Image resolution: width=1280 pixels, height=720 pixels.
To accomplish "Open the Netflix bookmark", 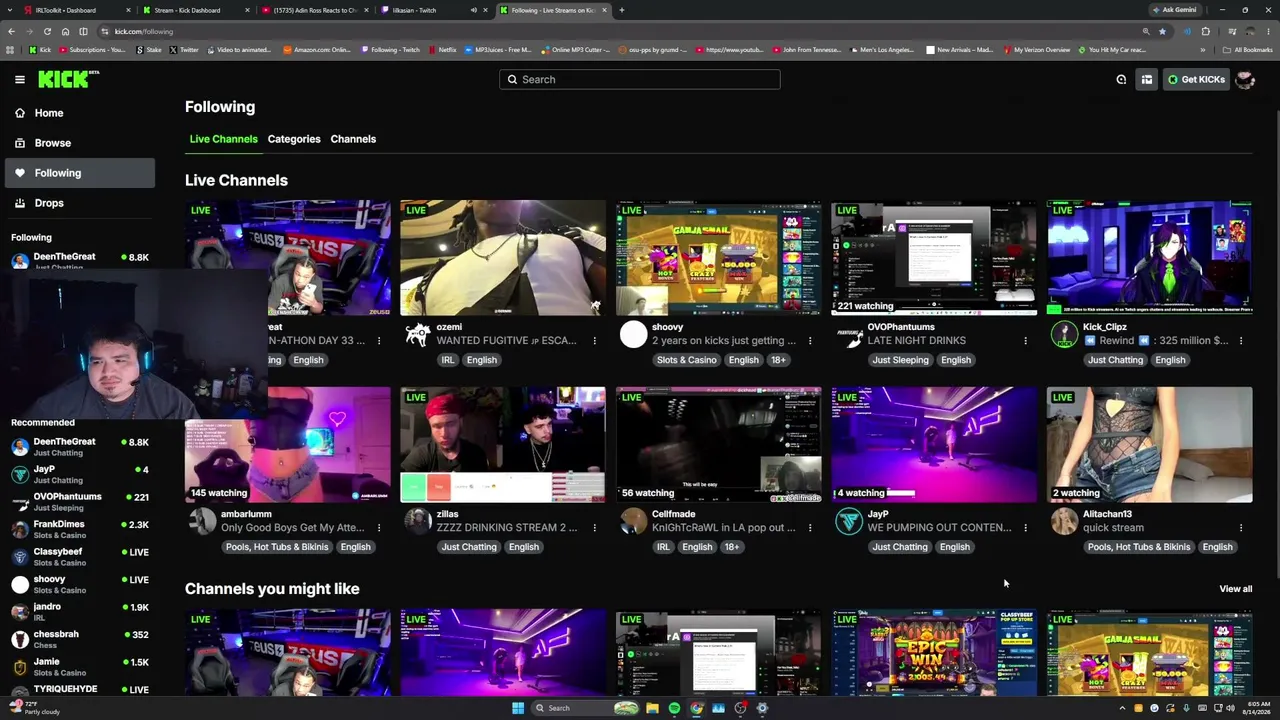I will coord(442,50).
